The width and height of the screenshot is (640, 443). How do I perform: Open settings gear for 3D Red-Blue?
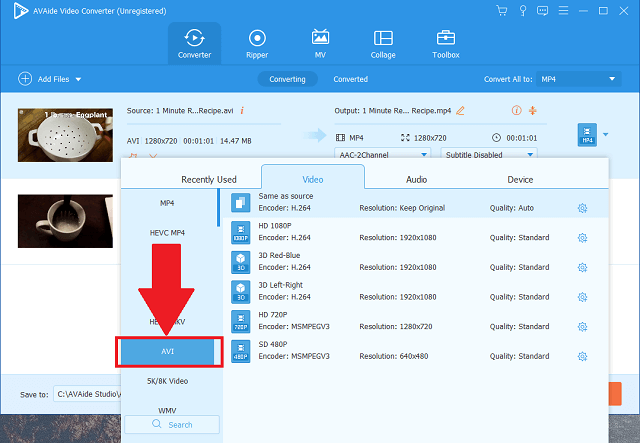[582, 267]
